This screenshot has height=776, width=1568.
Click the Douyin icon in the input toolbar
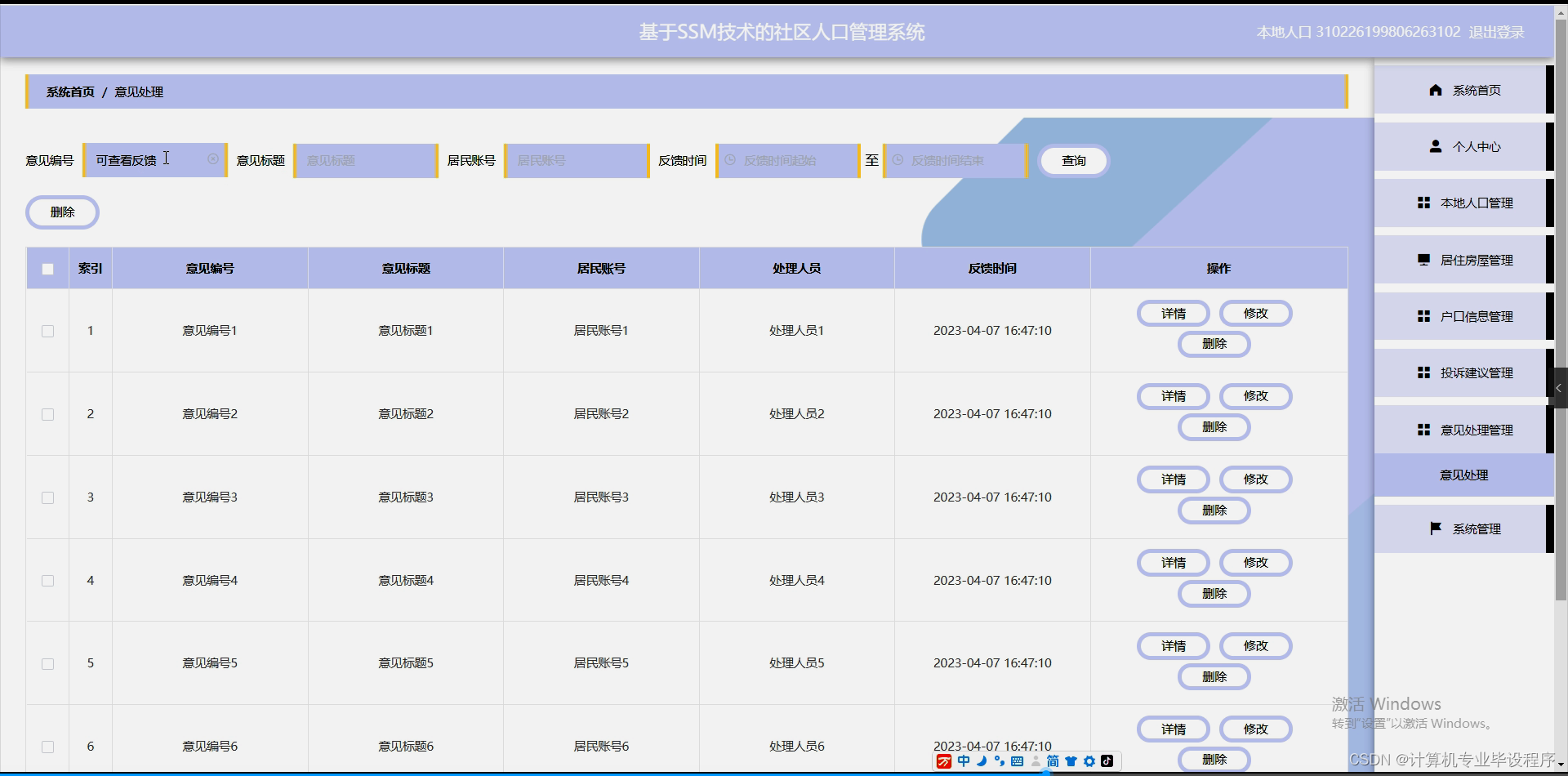point(1107,761)
